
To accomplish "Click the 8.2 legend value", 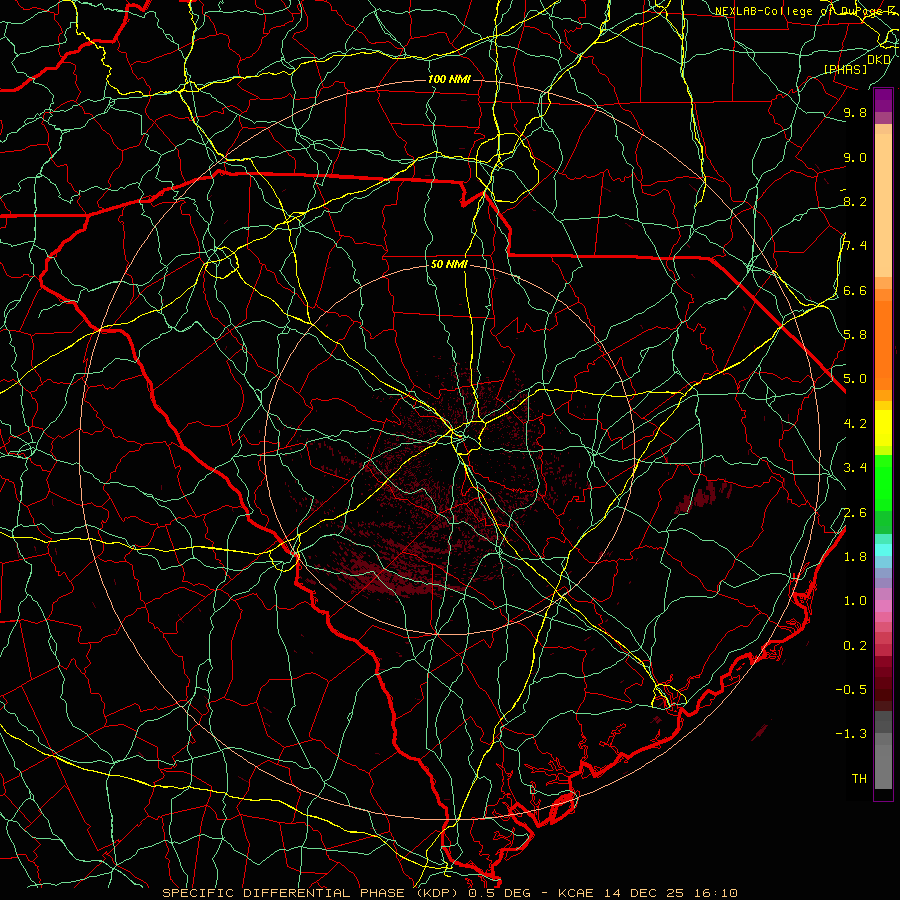I will pos(855,201).
